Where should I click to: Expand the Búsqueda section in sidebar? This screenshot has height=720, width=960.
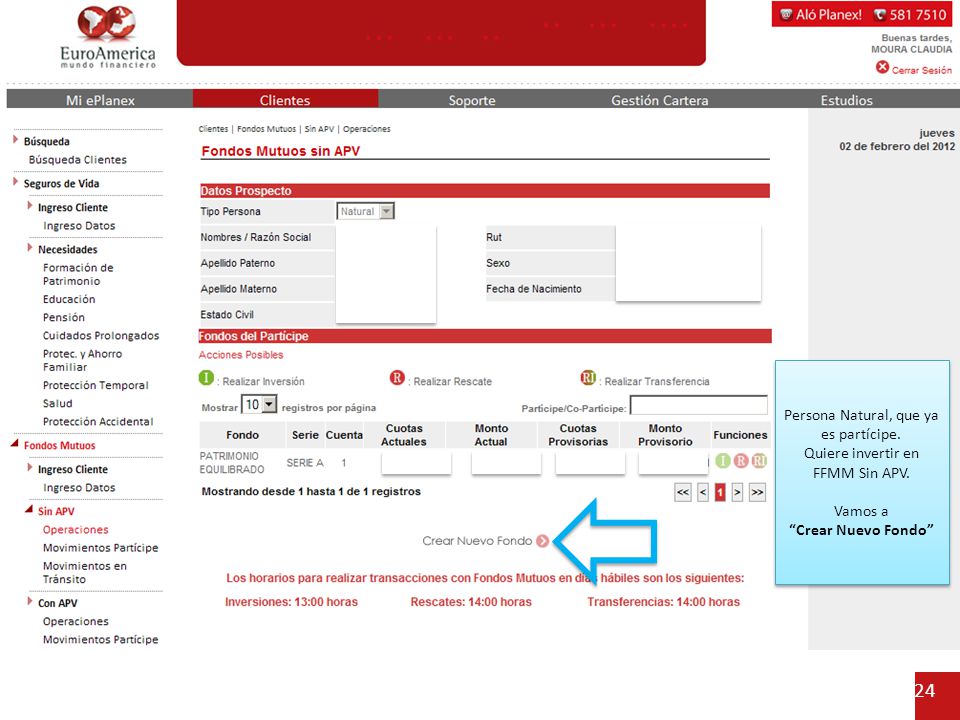[x=15, y=140]
